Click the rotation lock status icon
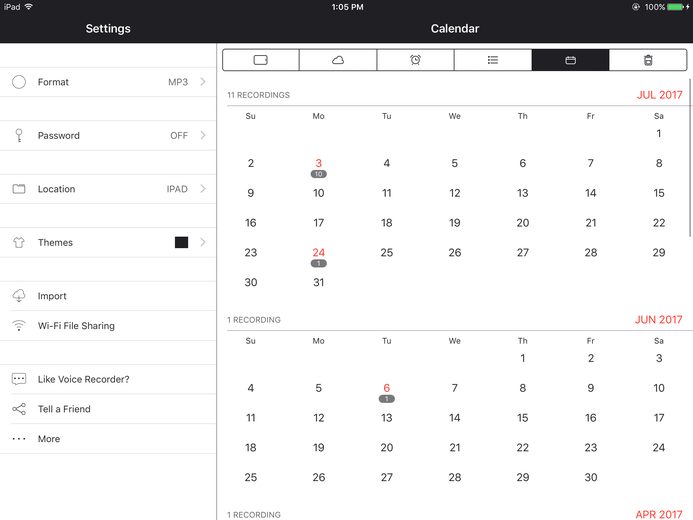The height and width of the screenshot is (520, 693). 636,7
